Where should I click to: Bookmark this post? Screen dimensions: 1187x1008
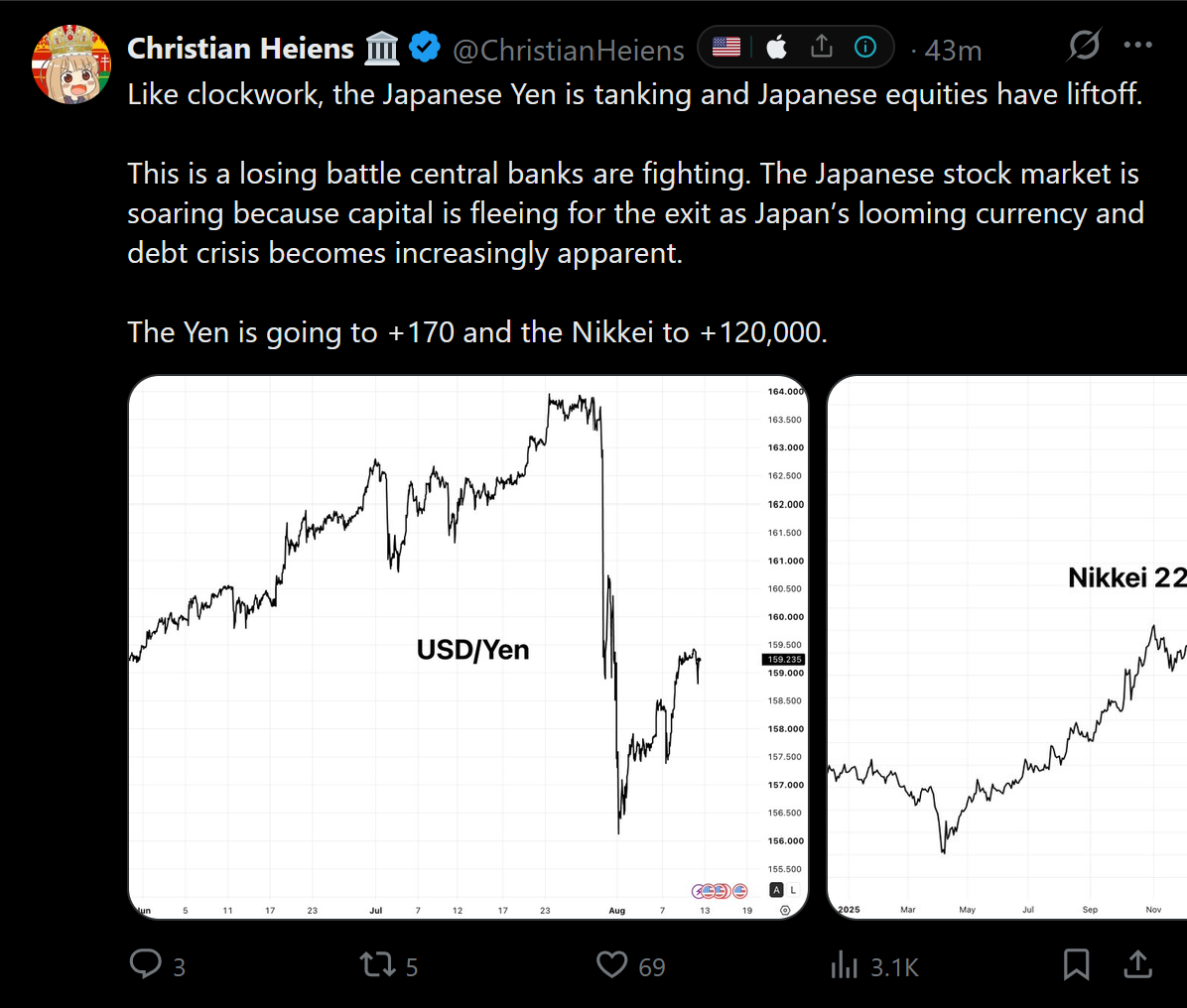tap(1076, 965)
